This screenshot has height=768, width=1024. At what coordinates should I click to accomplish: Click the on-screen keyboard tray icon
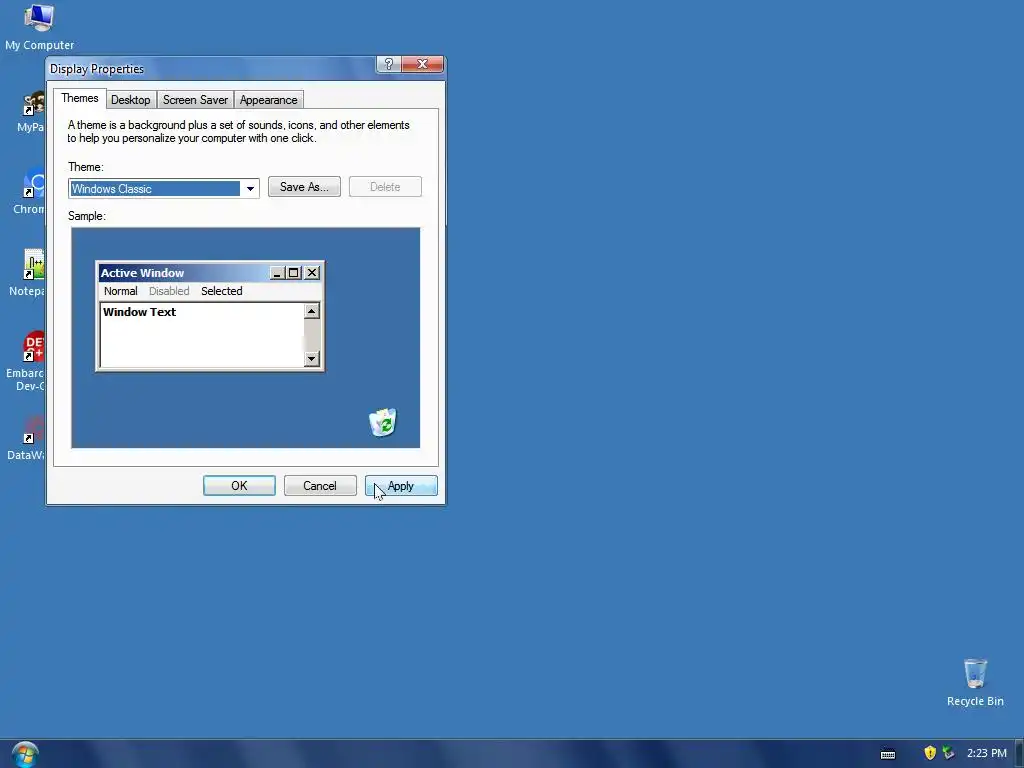coord(888,754)
